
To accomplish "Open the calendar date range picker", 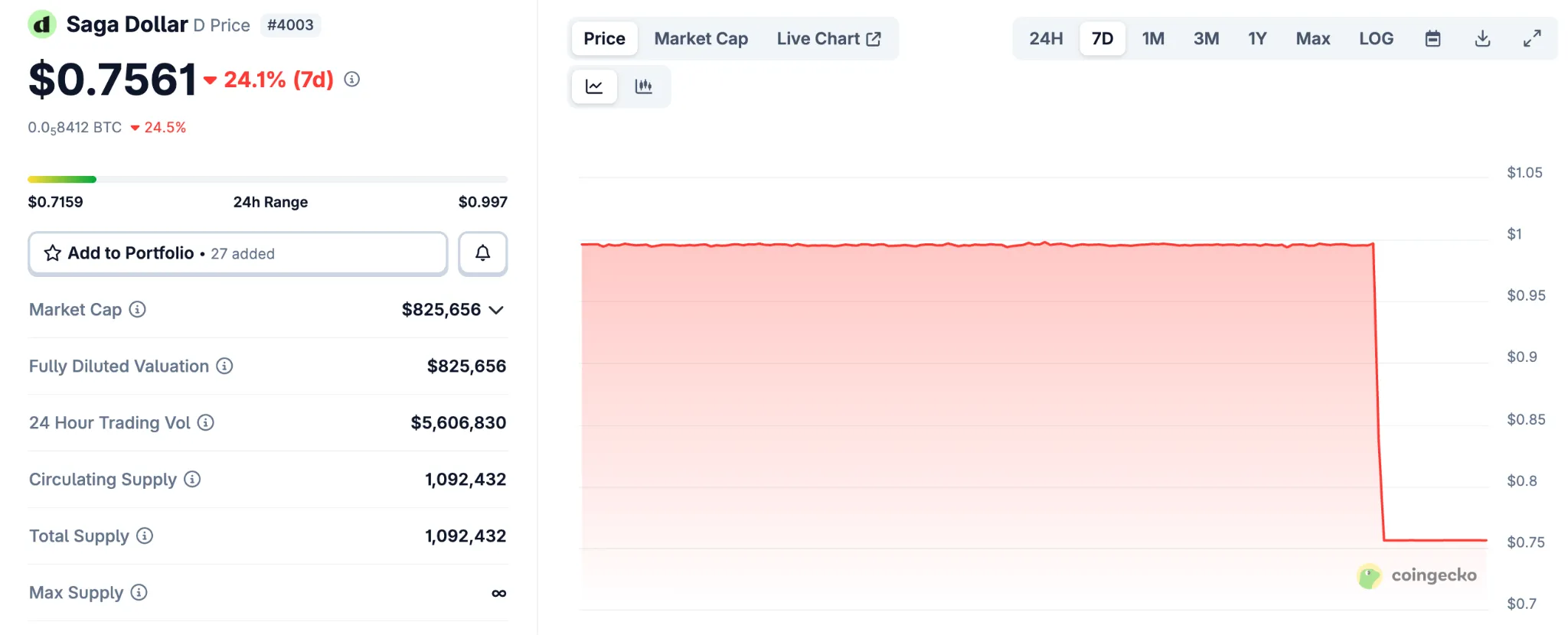I will click(x=1432, y=39).
